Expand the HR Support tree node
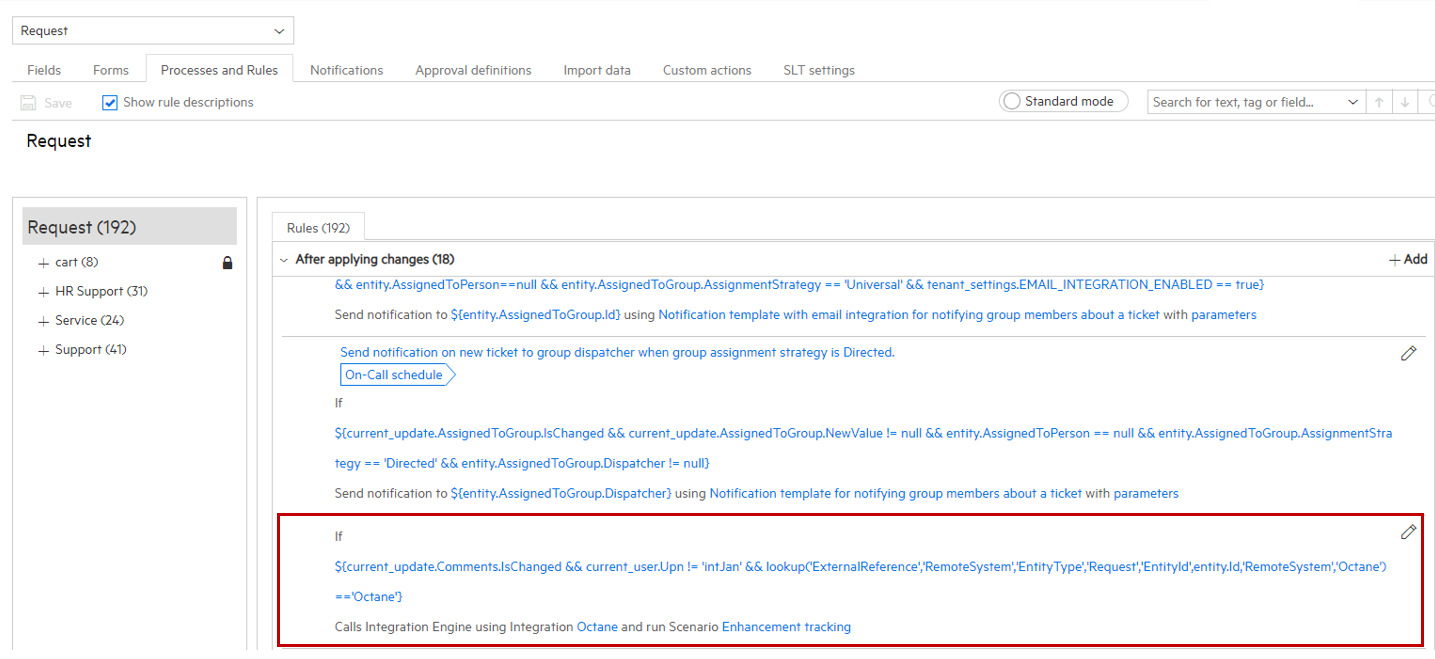 click(43, 291)
